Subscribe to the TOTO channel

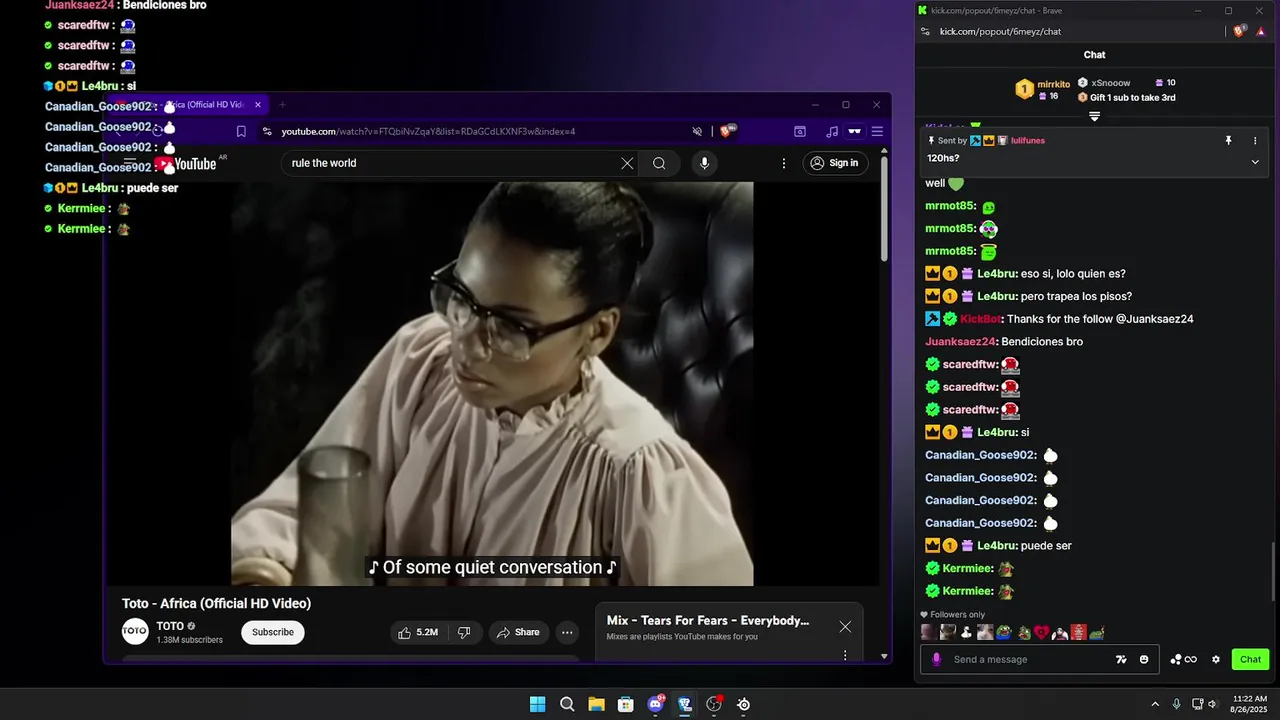click(273, 632)
